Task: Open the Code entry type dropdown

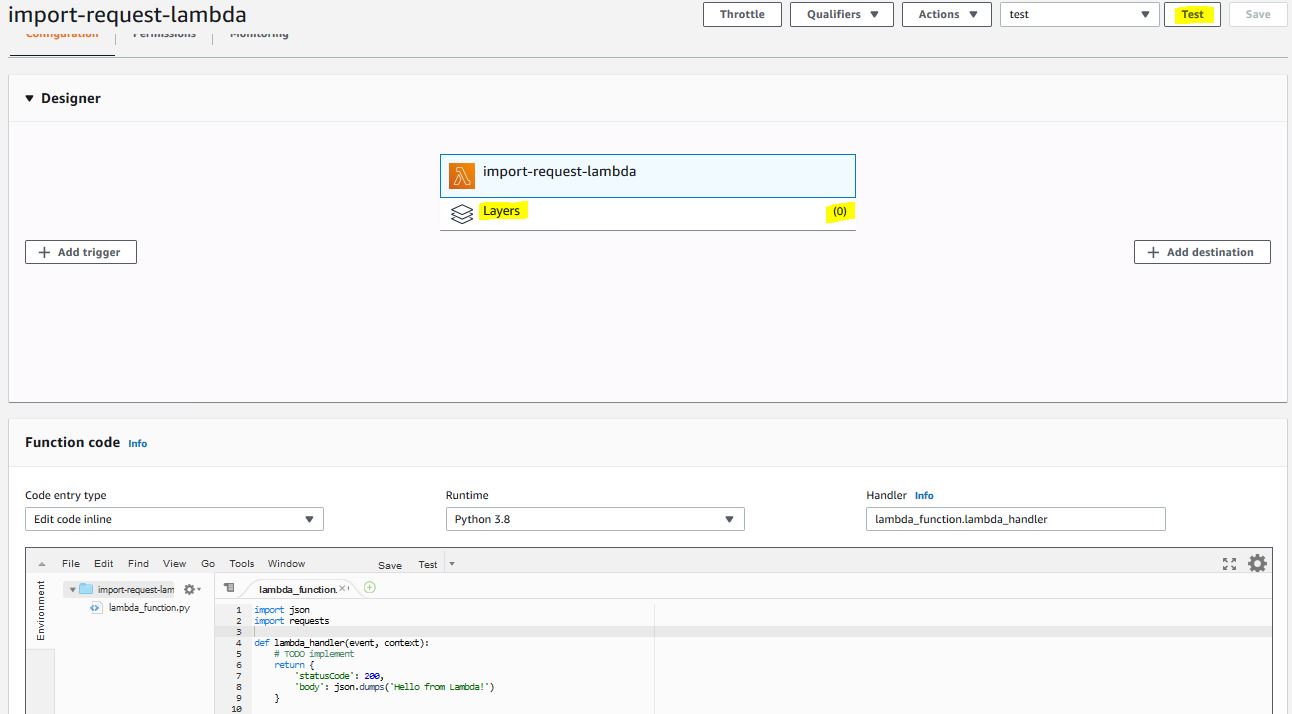Action: tap(174, 519)
